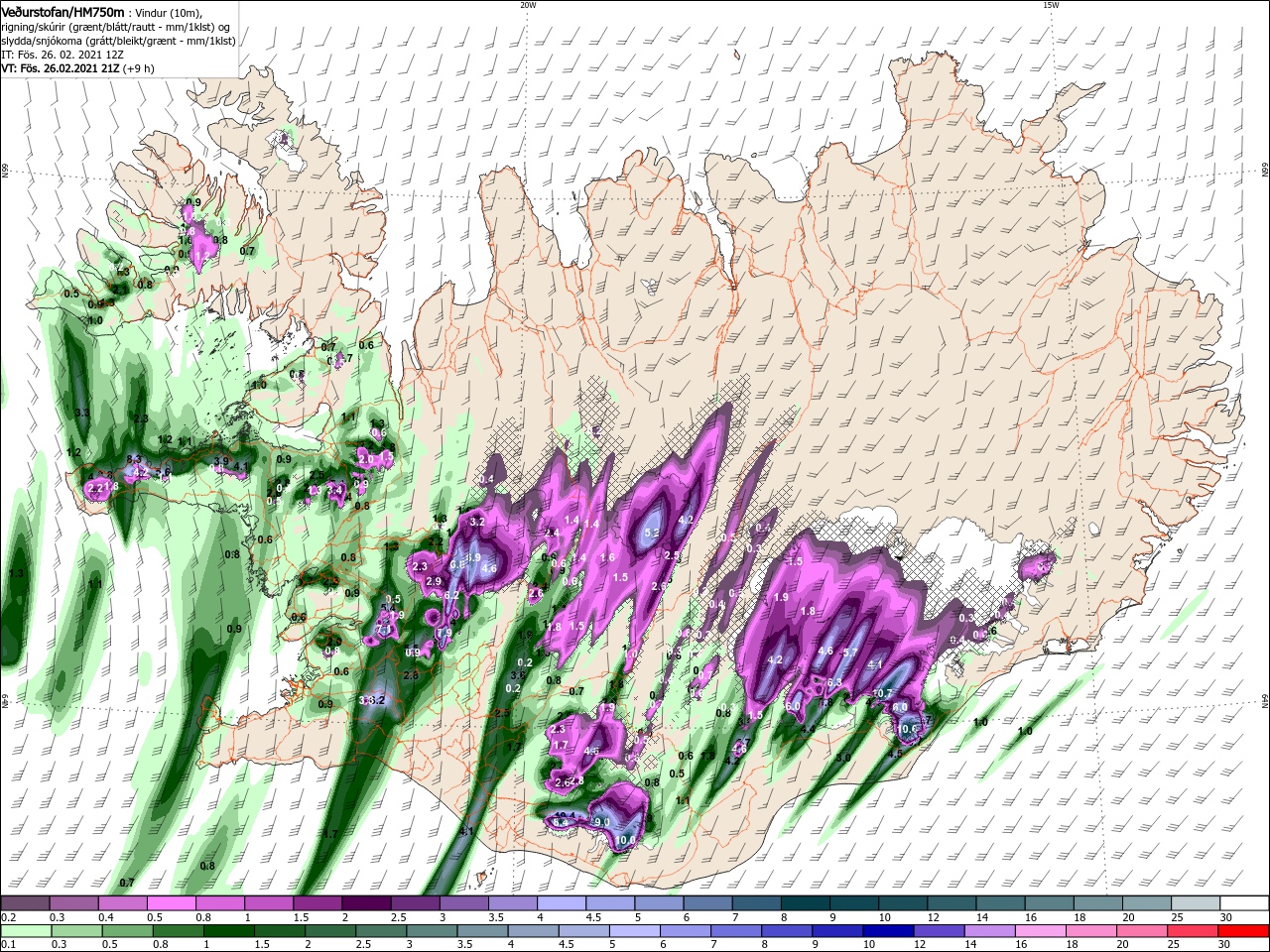Select lower rain legend swatch labeled 10
This screenshot has height=952, width=1270.
click(887, 931)
